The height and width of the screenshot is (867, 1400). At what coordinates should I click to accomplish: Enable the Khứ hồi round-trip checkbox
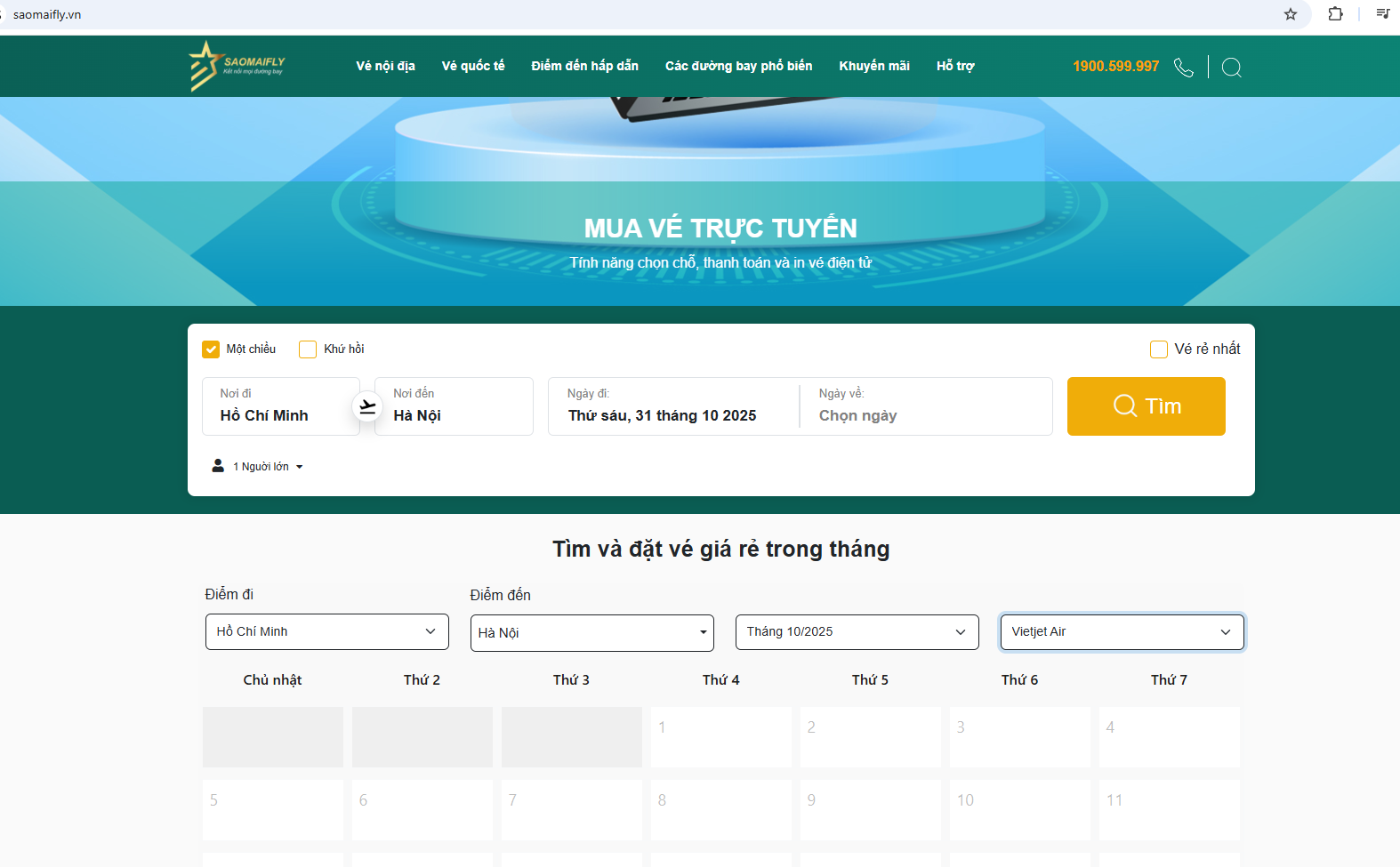pos(308,349)
